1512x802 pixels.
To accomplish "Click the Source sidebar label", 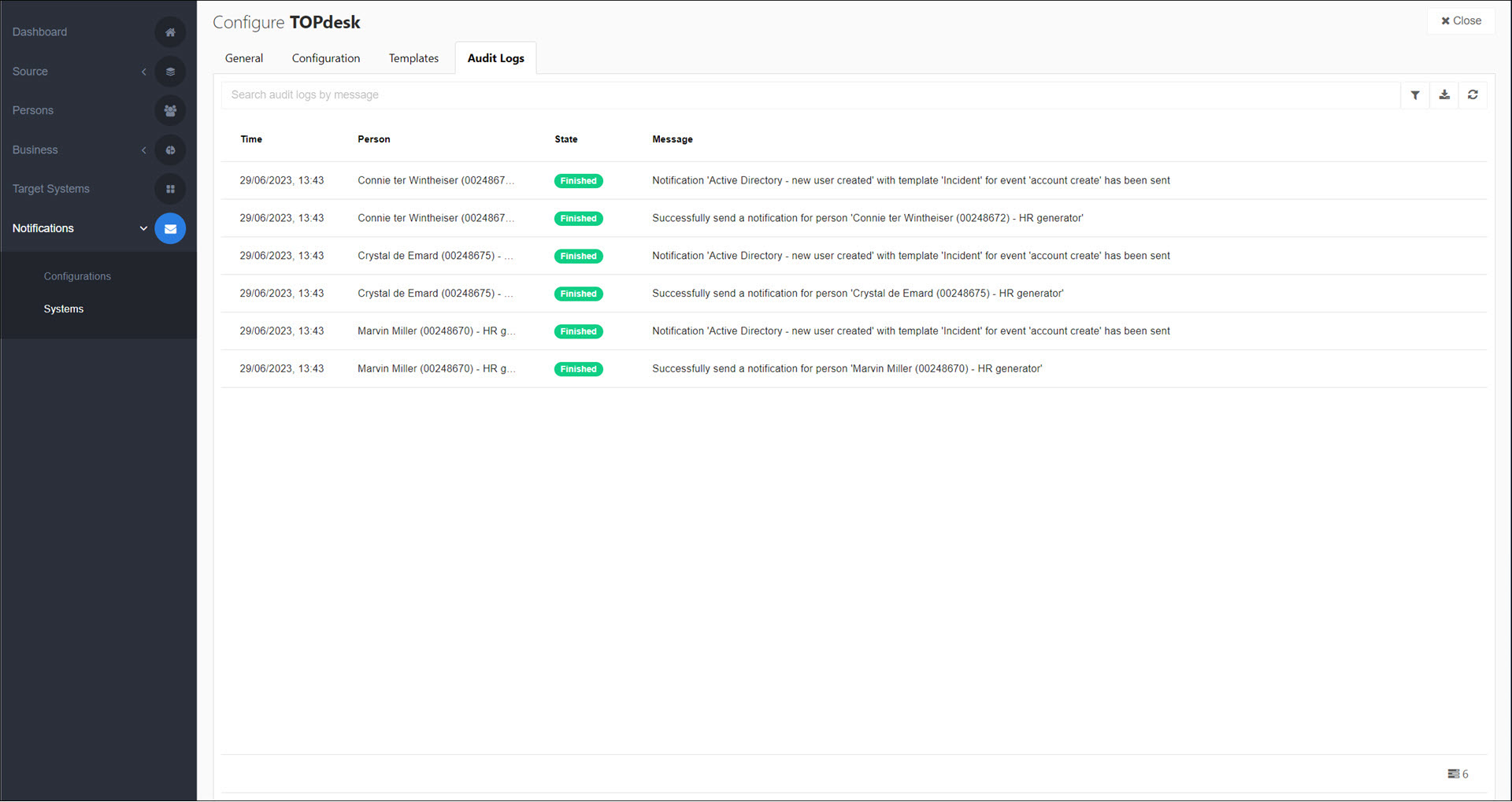I will click(30, 72).
